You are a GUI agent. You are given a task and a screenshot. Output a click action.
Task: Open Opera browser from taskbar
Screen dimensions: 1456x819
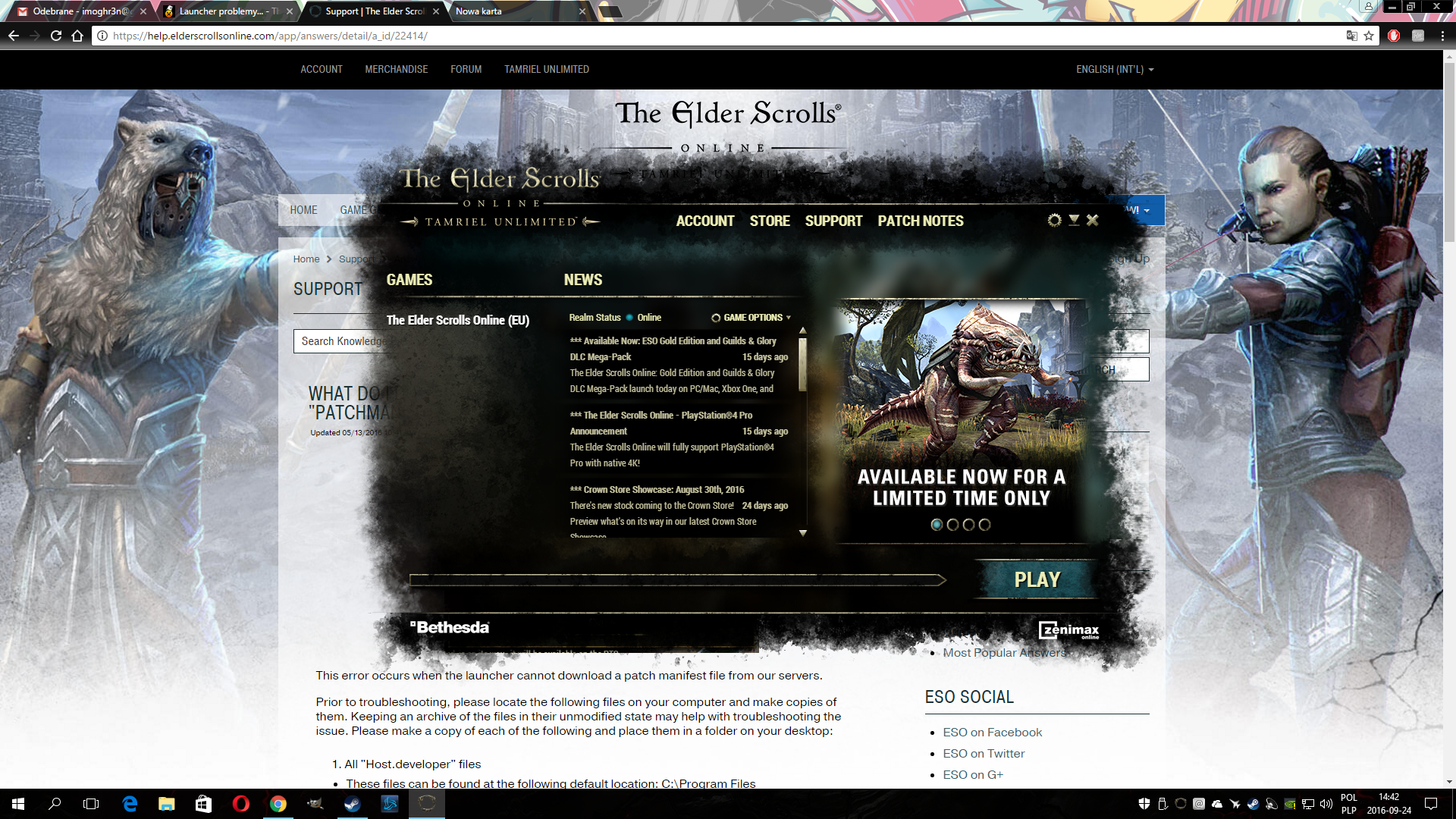(240, 804)
